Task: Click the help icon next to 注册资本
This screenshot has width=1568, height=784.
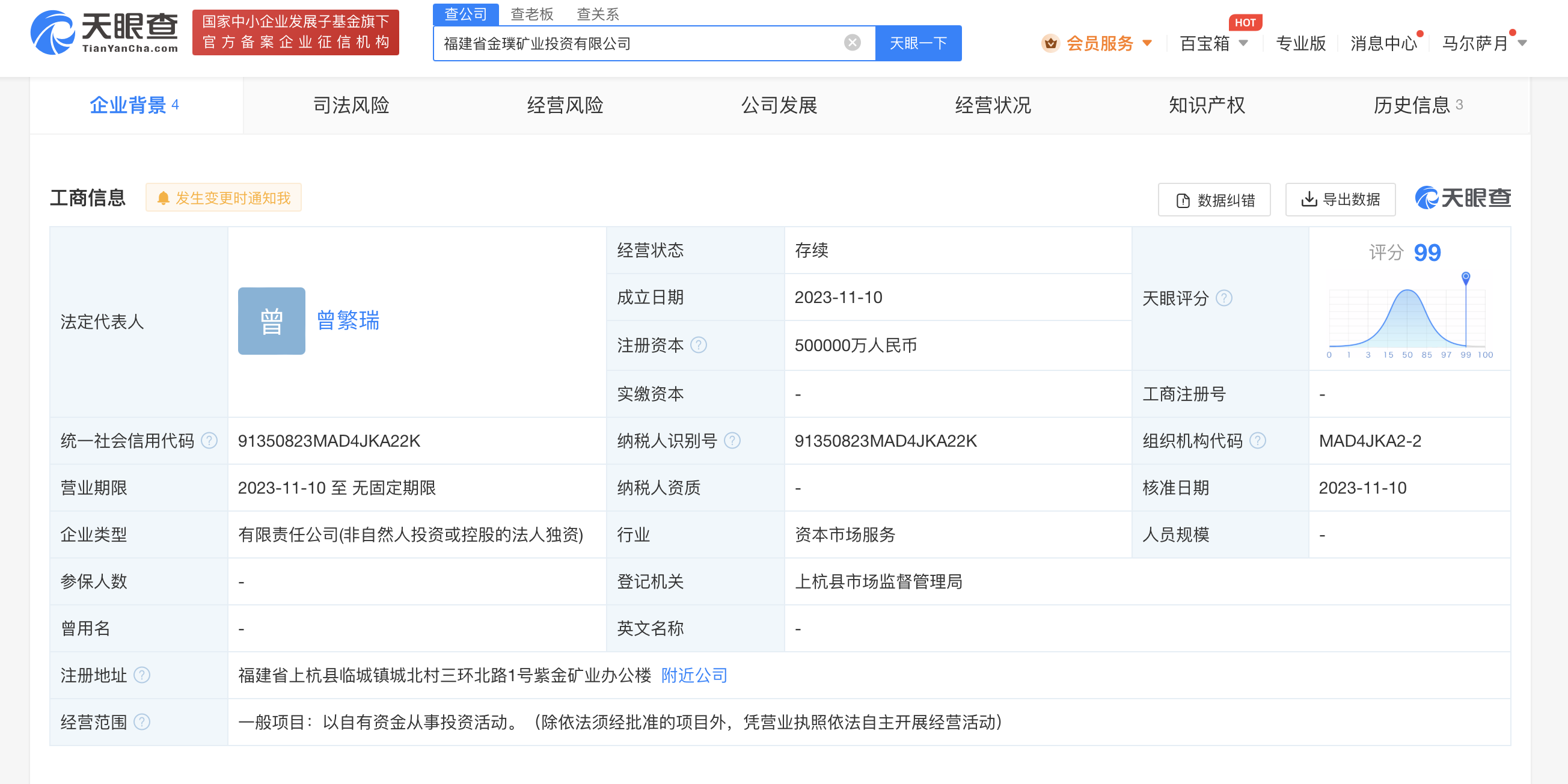Action: click(x=699, y=345)
